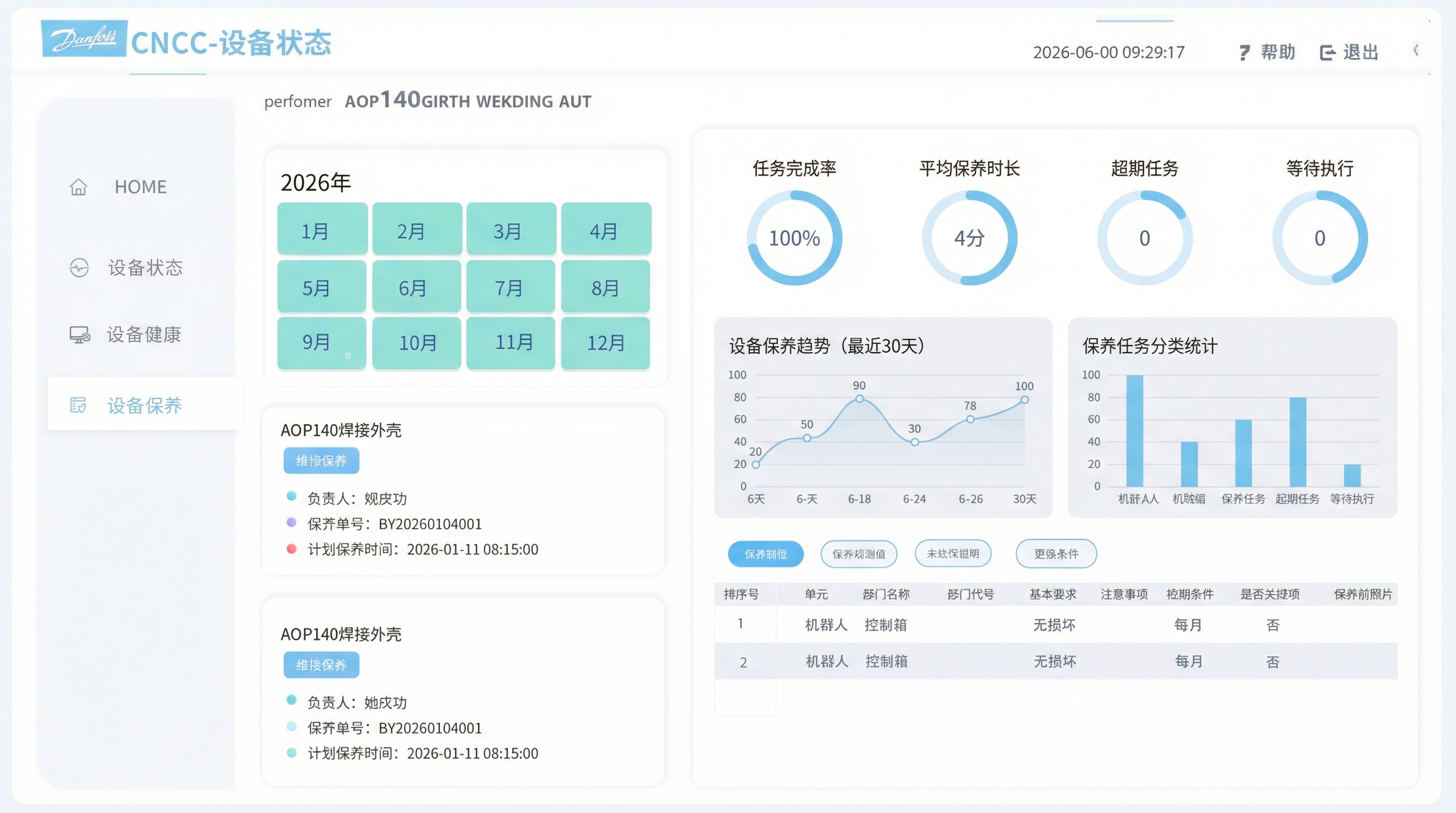Click the date time 2026-06-00 09:29:17
The width and height of the screenshot is (1456, 813).
click(x=1108, y=52)
